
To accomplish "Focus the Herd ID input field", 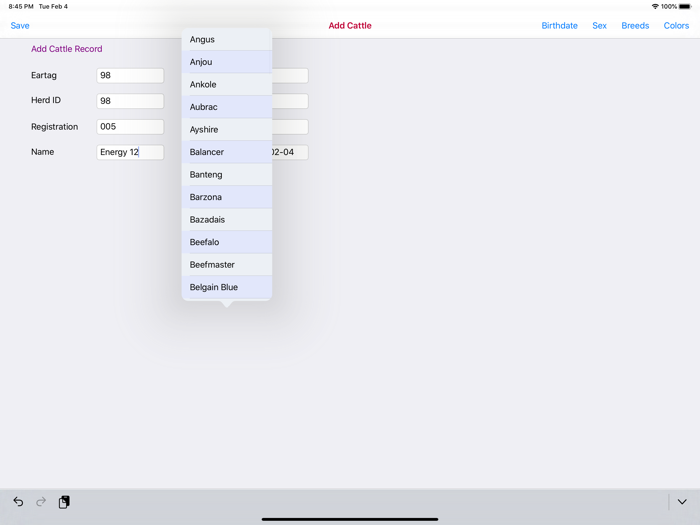I will pyautogui.click(x=130, y=101).
